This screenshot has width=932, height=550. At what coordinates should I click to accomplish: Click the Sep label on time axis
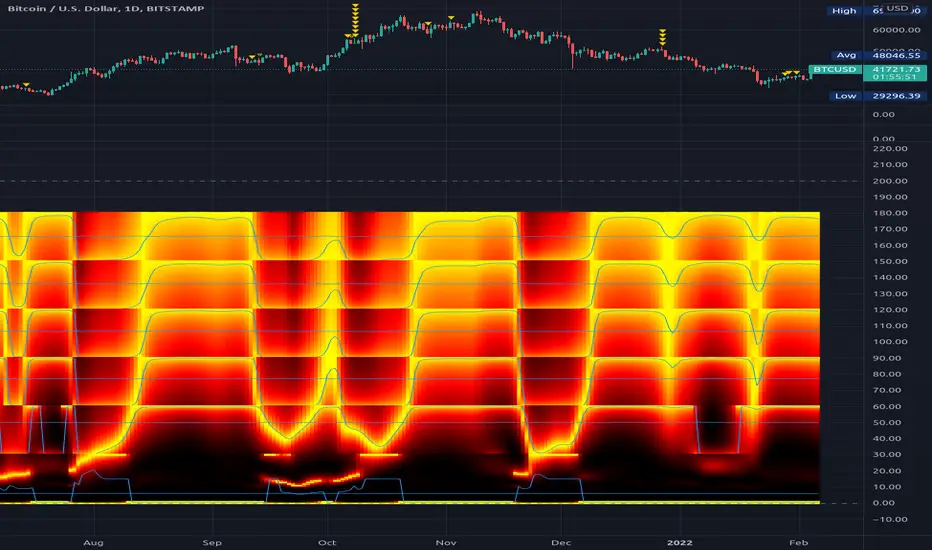[x=212, y=542]
